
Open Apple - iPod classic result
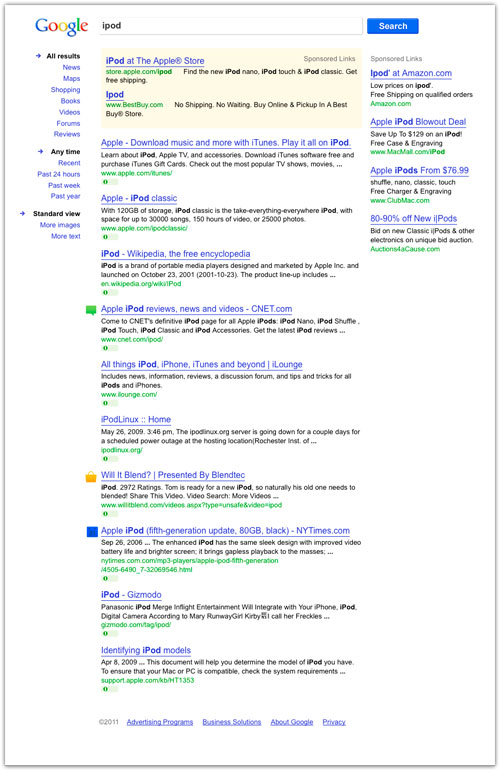click(x=139, y=198)
